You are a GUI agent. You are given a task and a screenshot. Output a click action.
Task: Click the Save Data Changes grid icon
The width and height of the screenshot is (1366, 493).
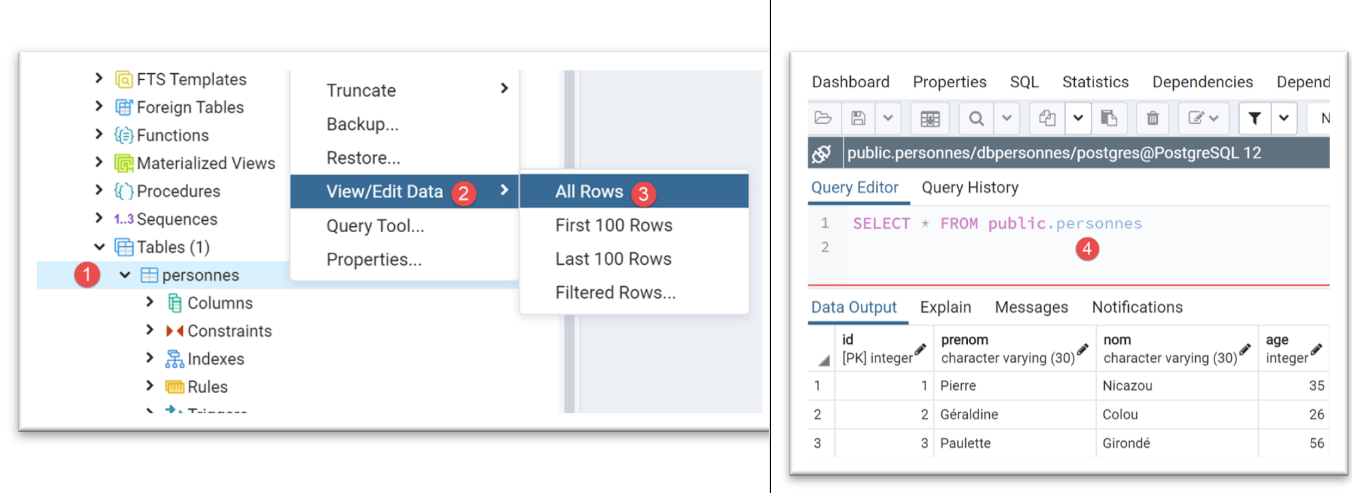(930, 118)
